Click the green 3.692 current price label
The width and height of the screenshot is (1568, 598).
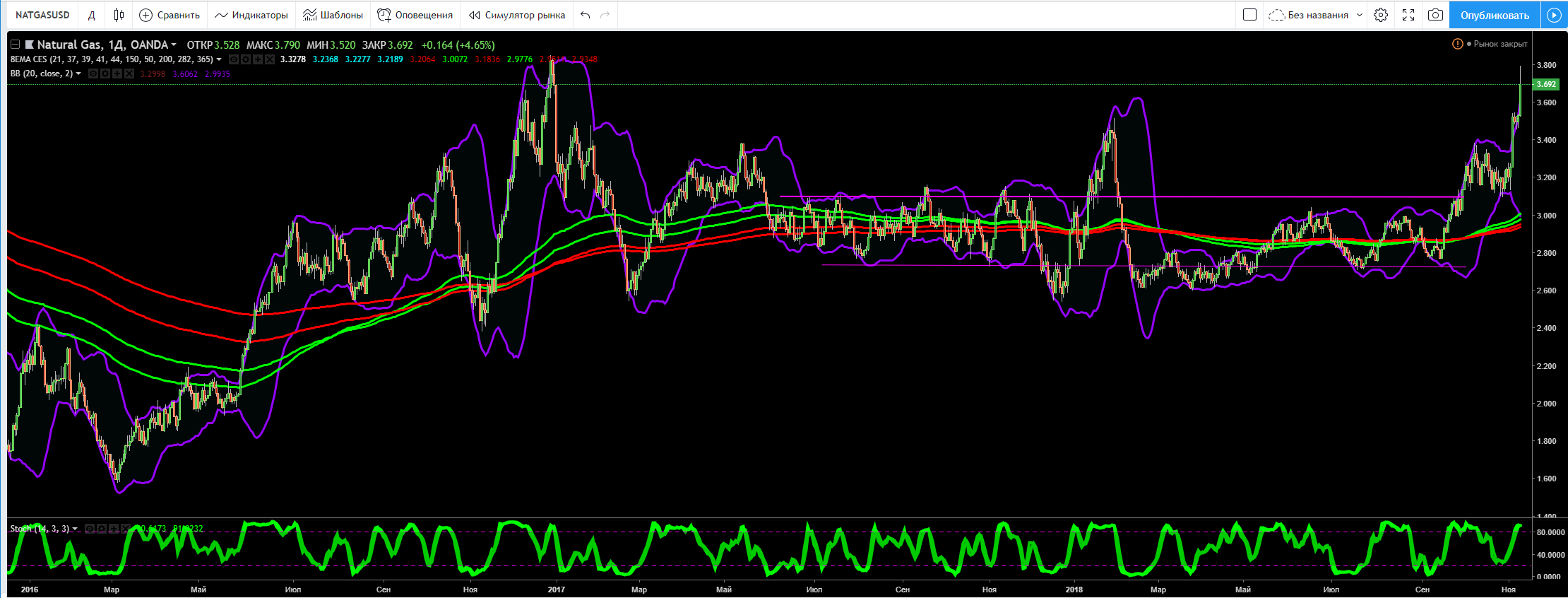tap(1546, 84)
